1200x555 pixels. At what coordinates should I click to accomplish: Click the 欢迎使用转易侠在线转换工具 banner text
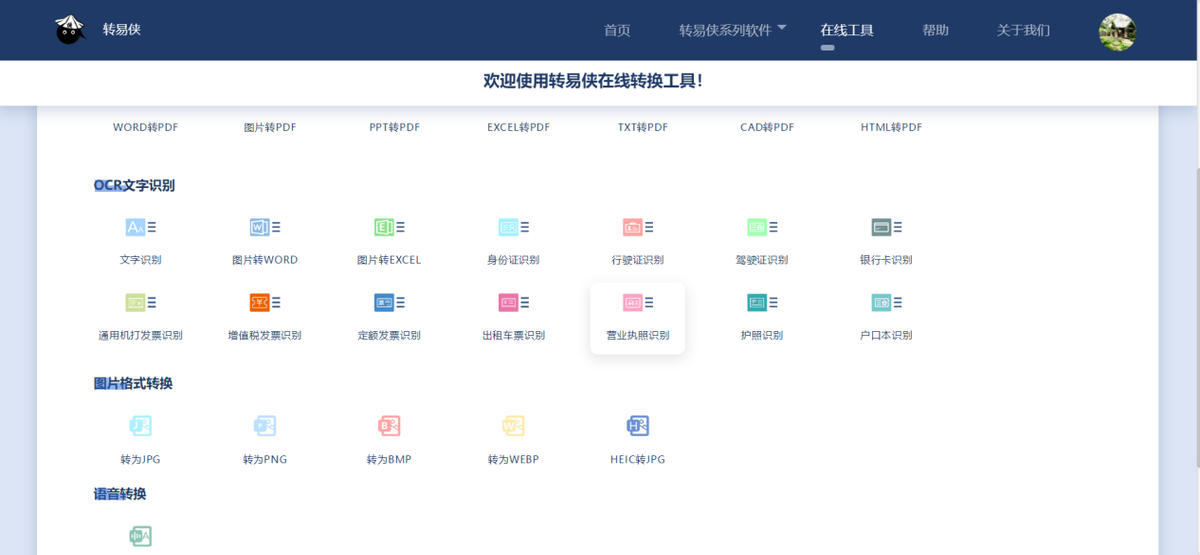[592, 81]
